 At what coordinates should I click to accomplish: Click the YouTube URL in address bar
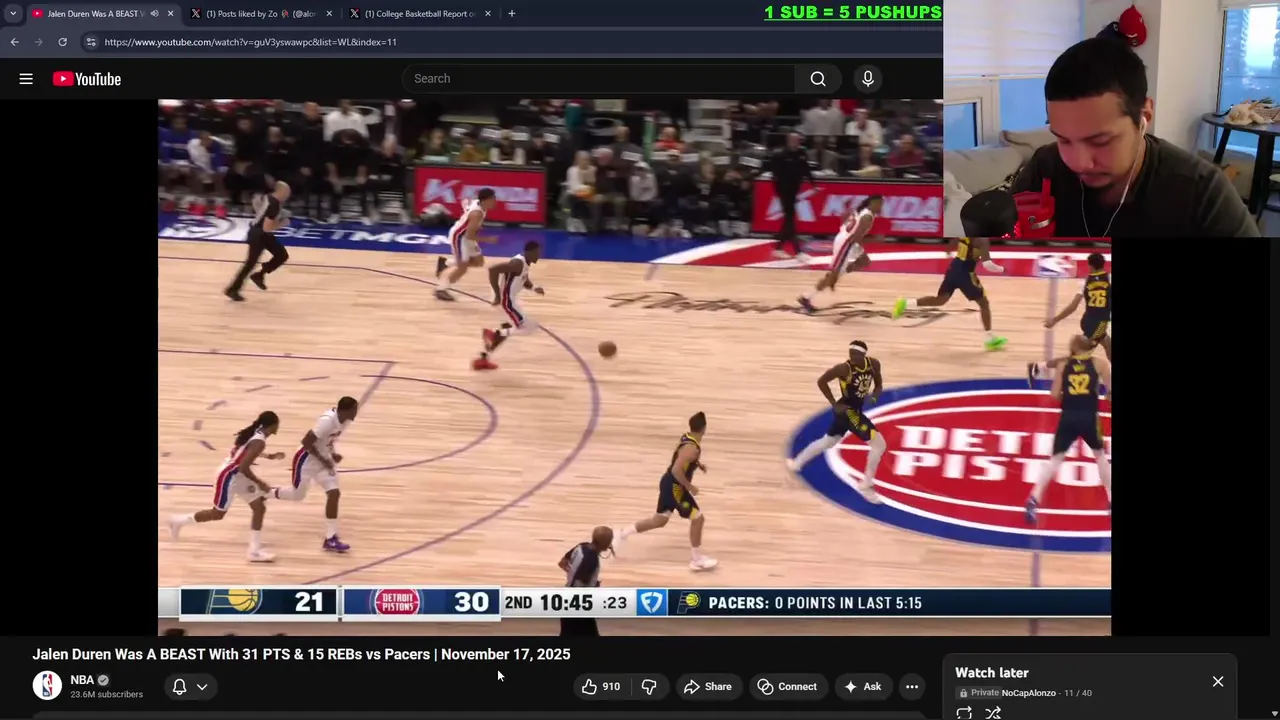coord(250,42)
